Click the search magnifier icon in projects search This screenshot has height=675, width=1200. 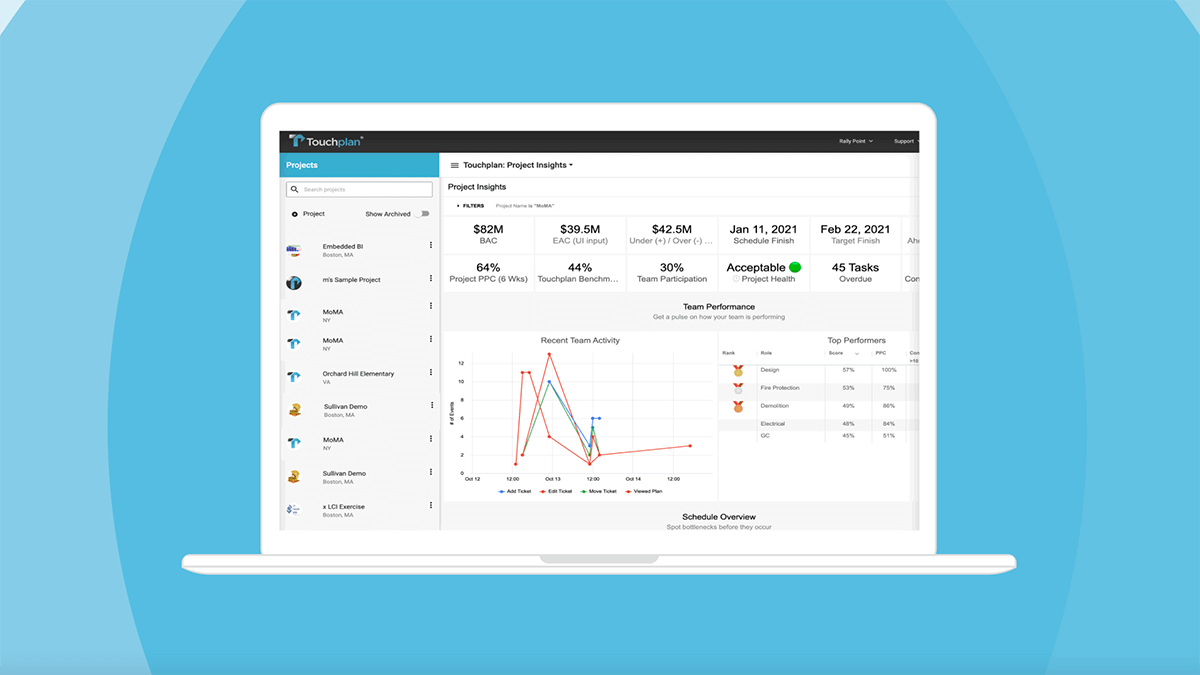[x=294, y=189]
